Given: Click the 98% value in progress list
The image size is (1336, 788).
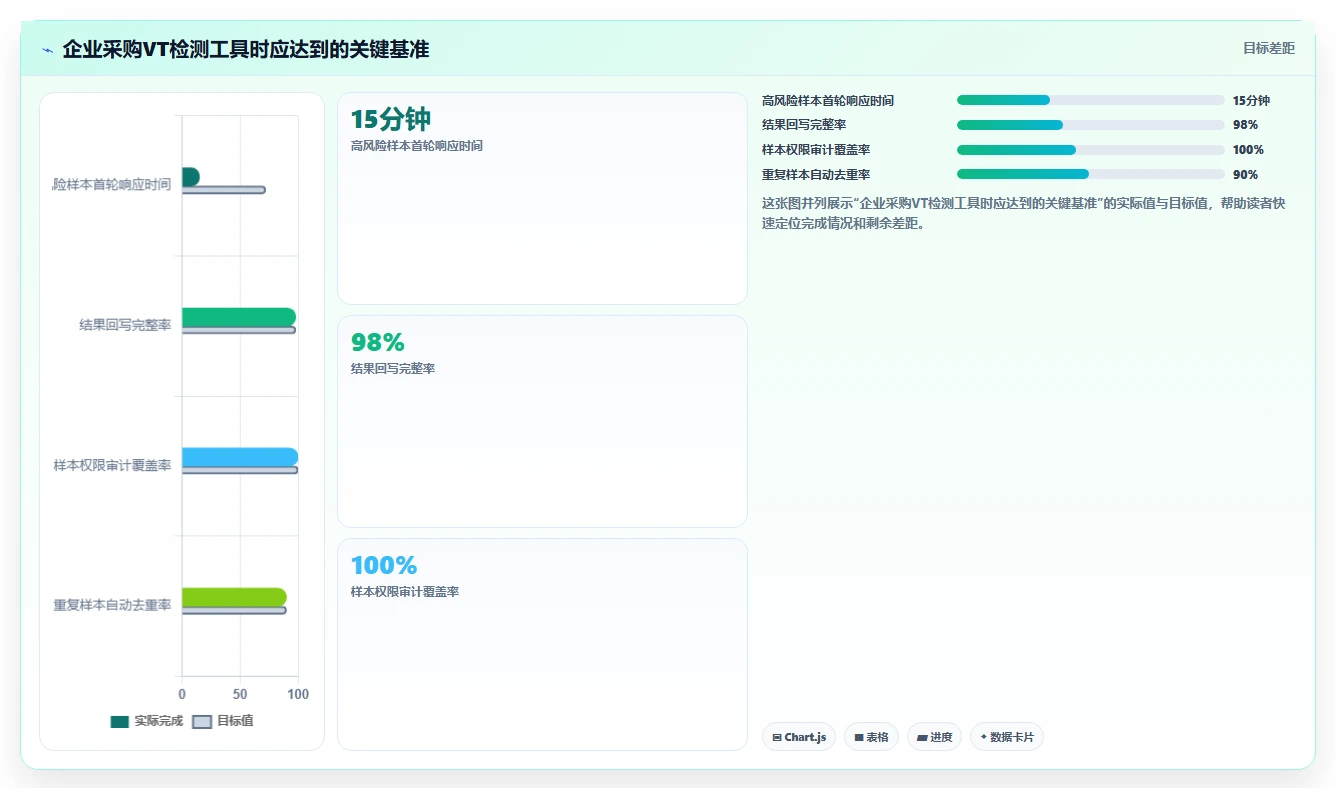Looking at the screenshot, I should point(1245,125).
